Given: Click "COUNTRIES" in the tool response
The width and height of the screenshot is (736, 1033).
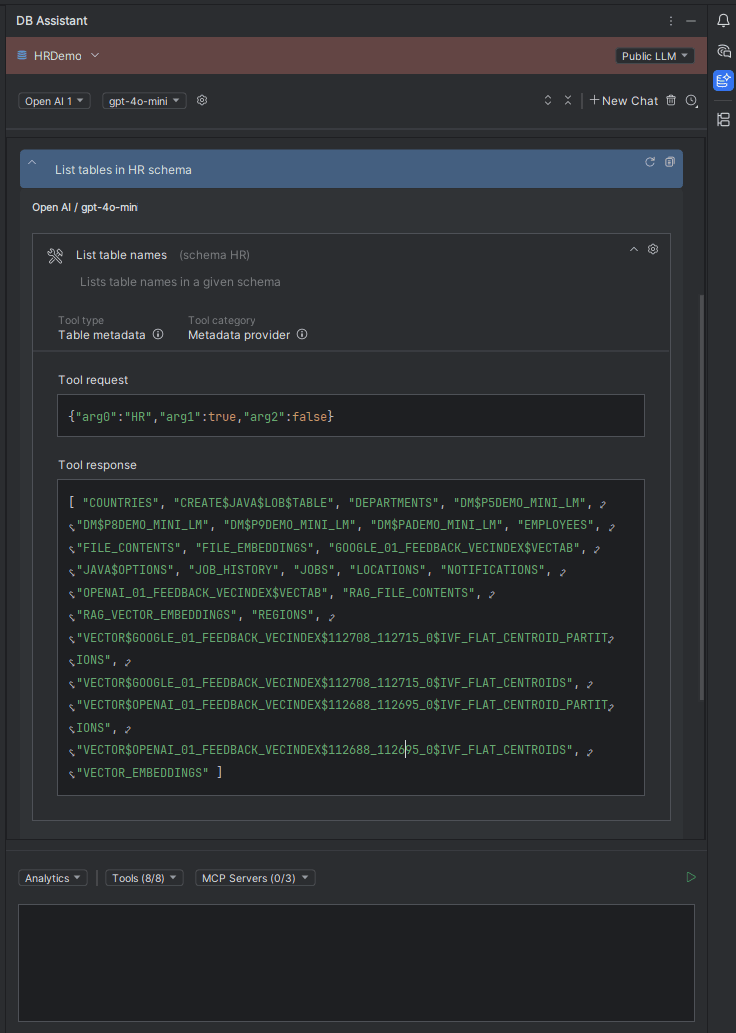Looking at the screenshot, I should click(x=121, y=503).
